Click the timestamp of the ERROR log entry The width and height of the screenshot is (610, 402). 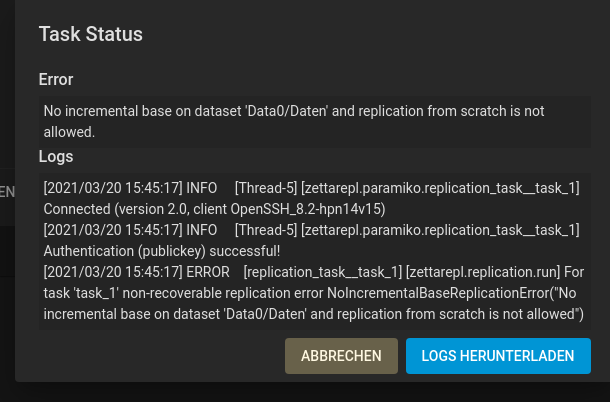[x=113, y=272]
